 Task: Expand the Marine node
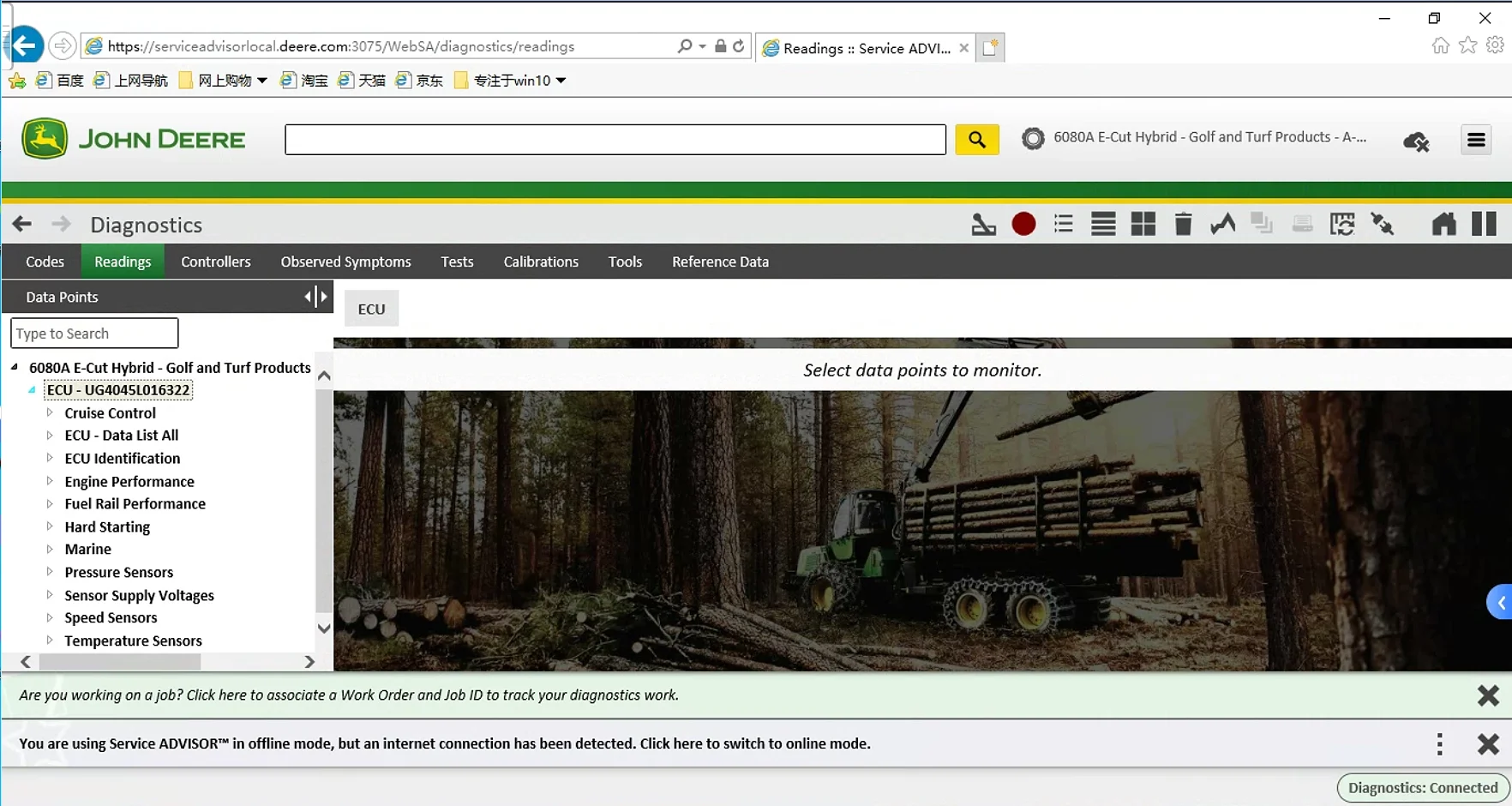click(50, 549)
